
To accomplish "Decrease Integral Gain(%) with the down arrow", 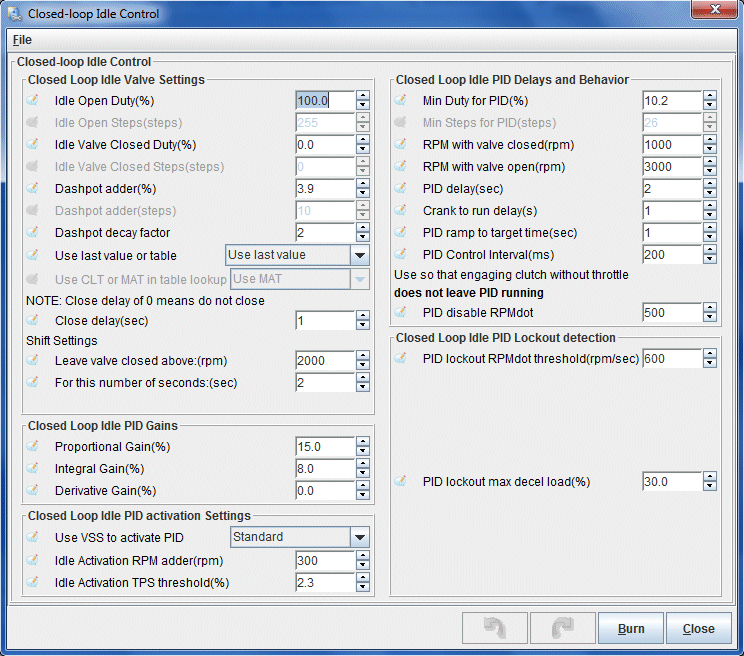I will pos(363,474).
